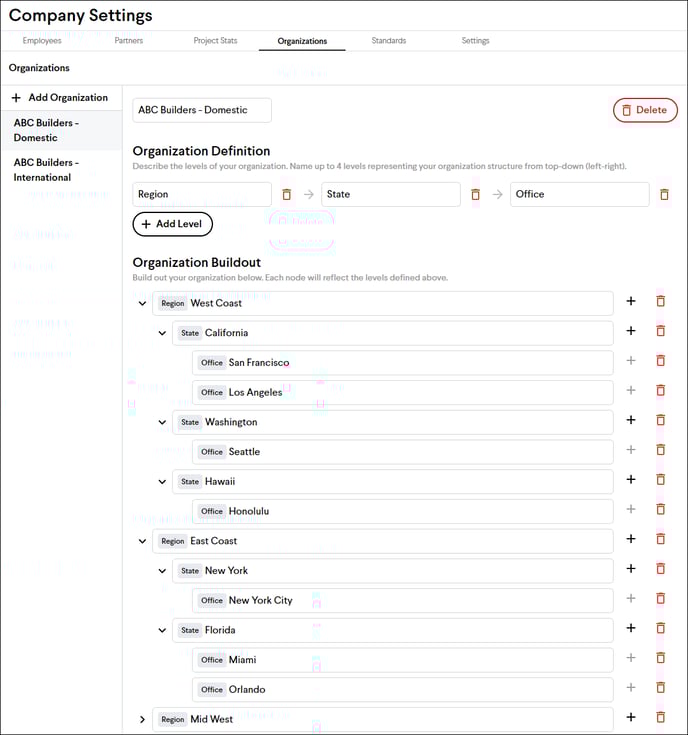Delete the ABC Builders - Domestic organization
The height and width of the screenshot is (735, 688).
[645, 110]
